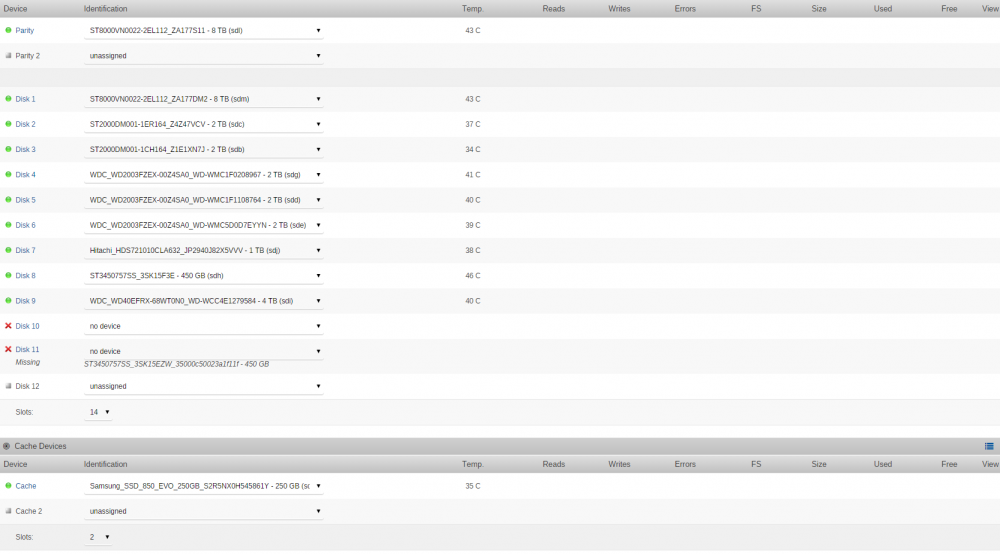
Task: Click the green status icon for Disk 8
Action: 8,275
